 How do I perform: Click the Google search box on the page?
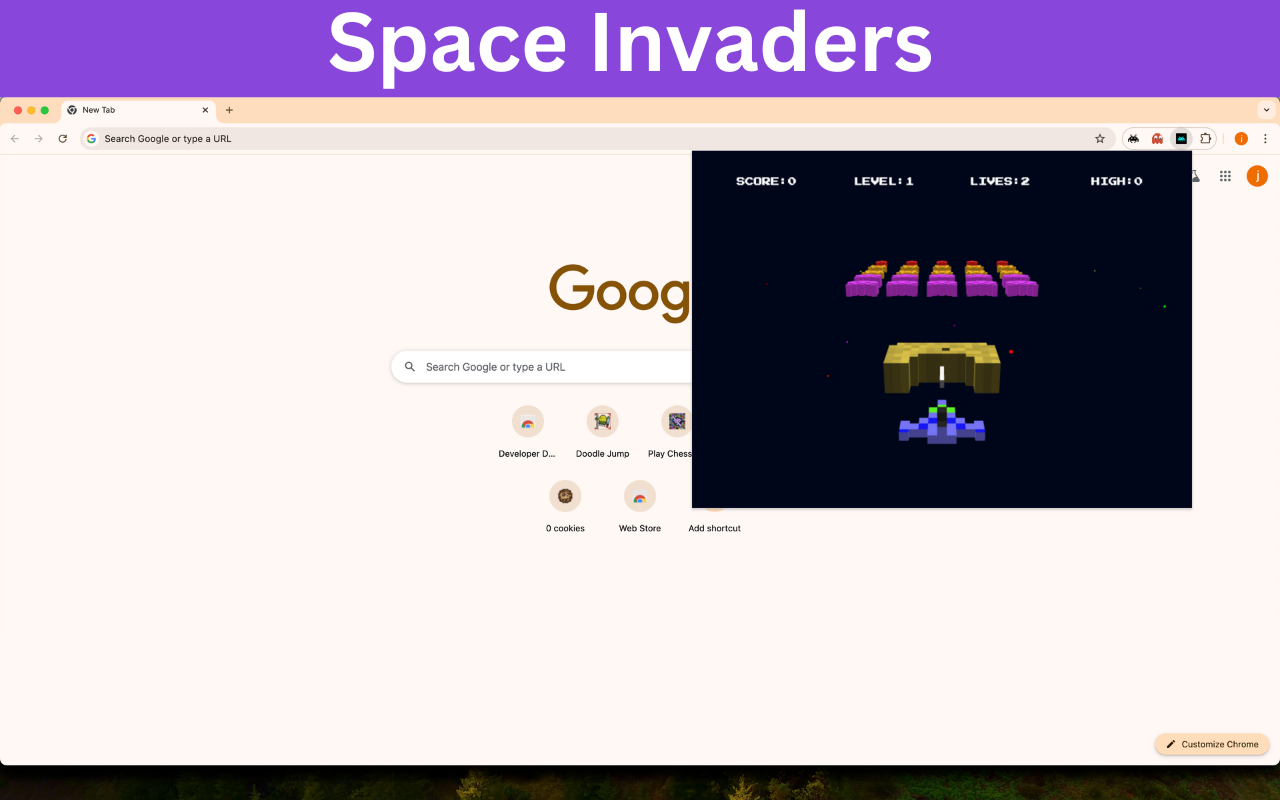540,367
